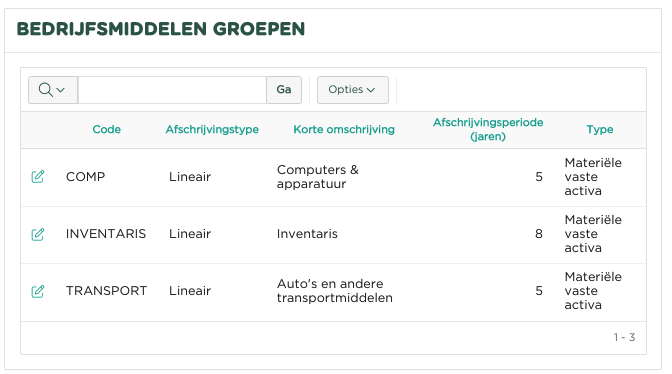Select the Type column header
Image resolution: width=672 pixels, height=374 pixels.
tap(600, 129)
